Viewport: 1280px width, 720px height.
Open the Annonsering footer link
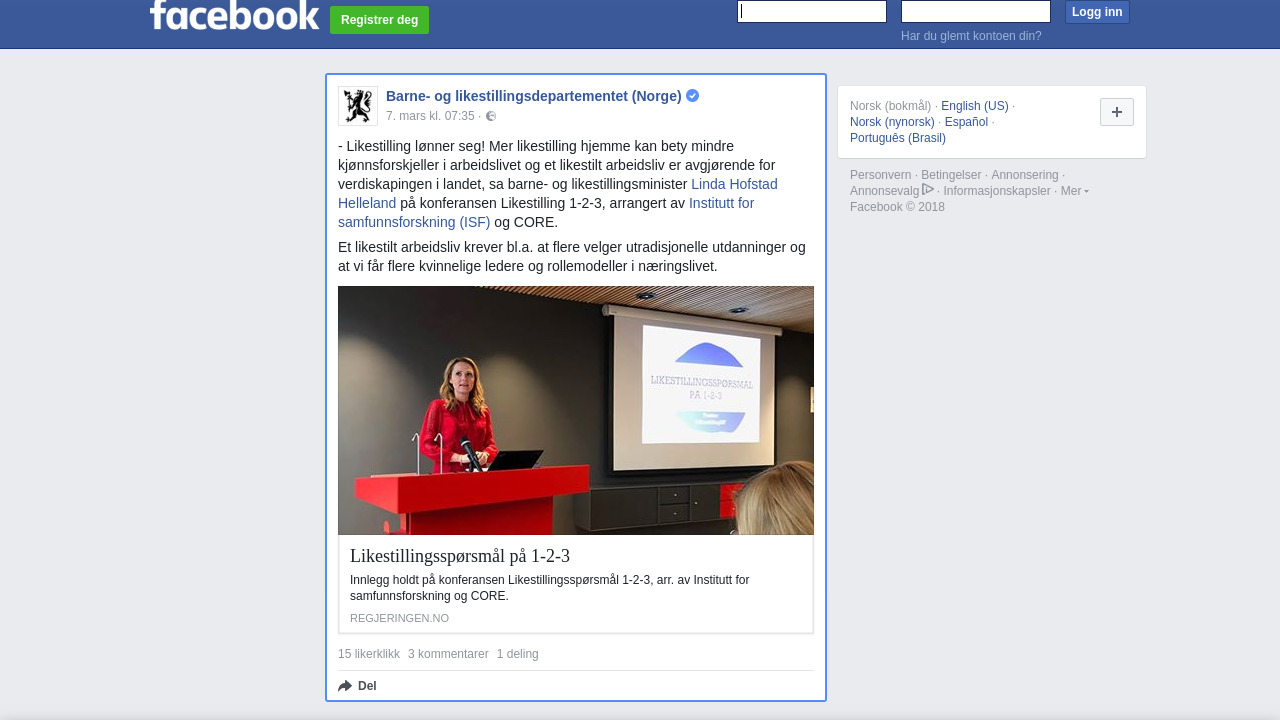pyautogui.click(x=1025, y=175)
